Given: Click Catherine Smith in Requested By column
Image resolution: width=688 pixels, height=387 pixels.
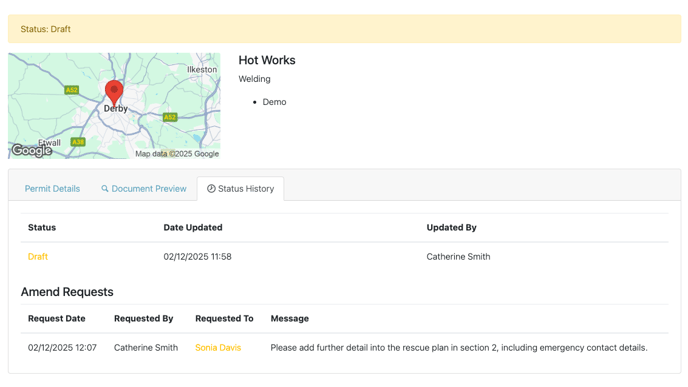Looking at the screenshot, I should pos(146,348).
